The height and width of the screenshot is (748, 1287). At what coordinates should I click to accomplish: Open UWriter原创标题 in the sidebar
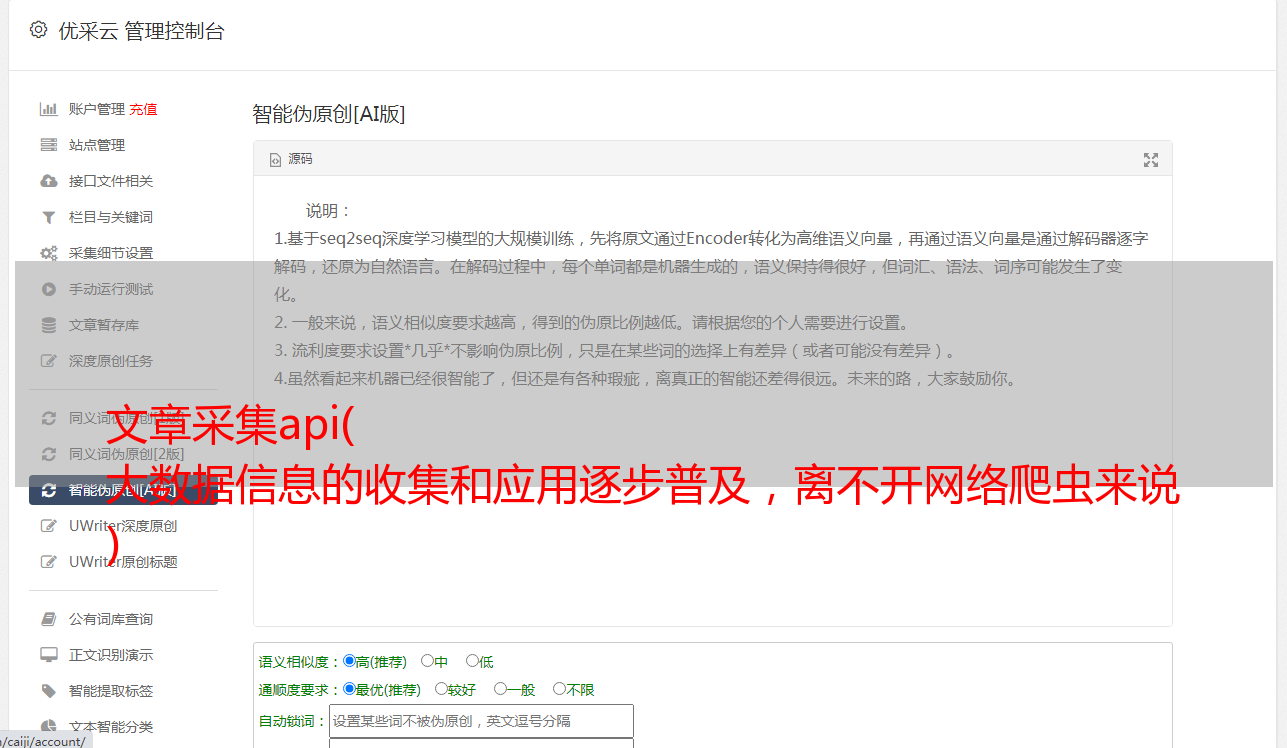[x=123, y=562]
